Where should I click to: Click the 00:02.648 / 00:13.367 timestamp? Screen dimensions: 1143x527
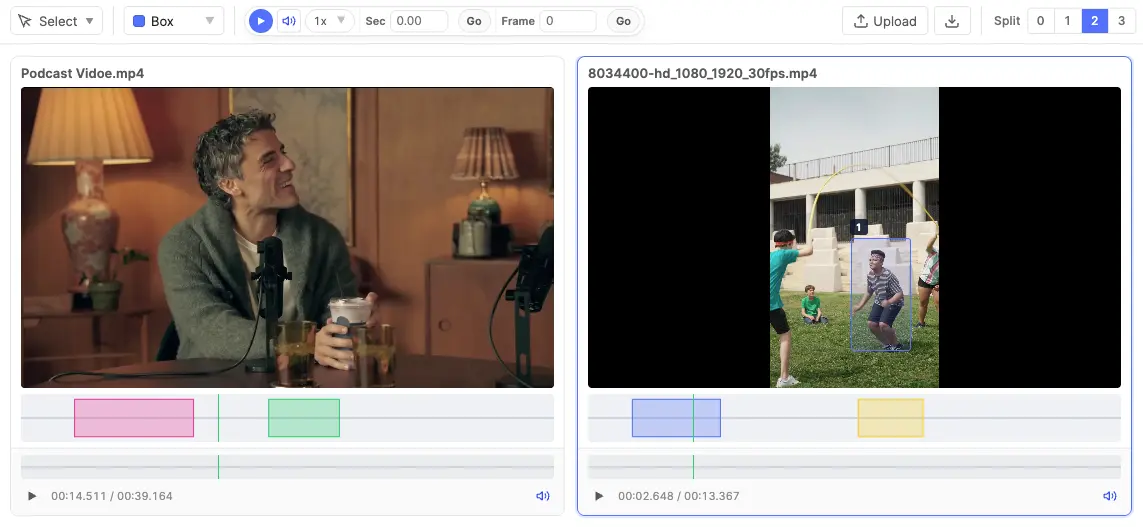click(x=679, y=496)
